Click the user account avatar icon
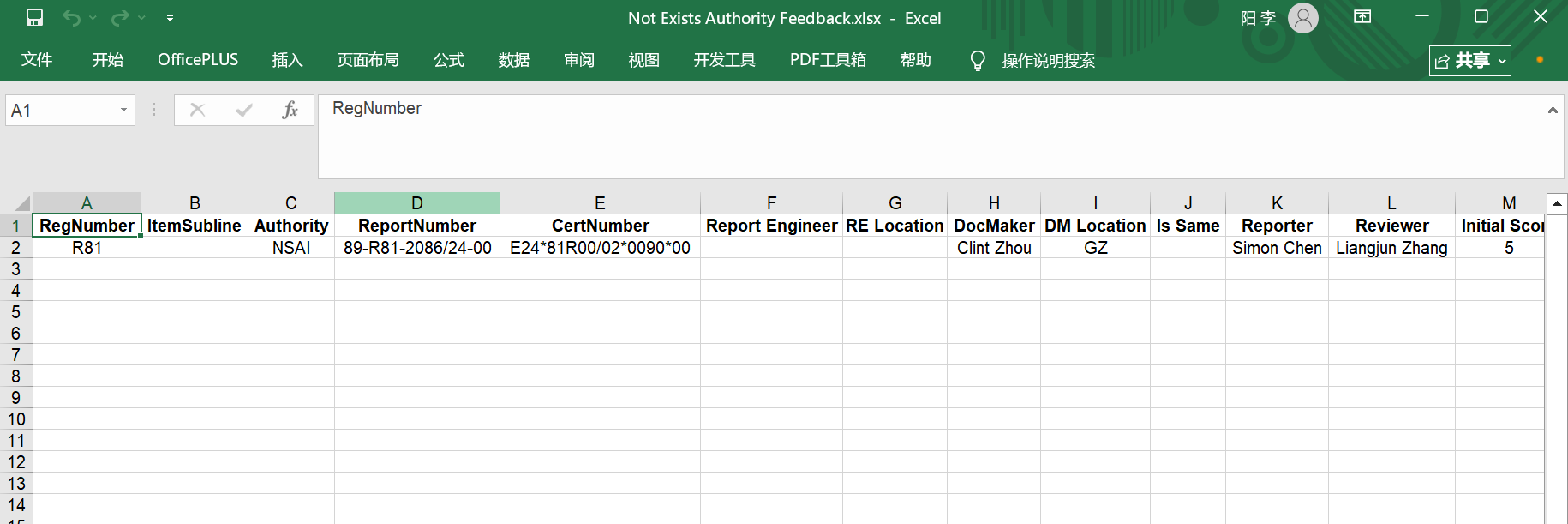Viewport: 1568px width, 524px height. point(1302,18)
